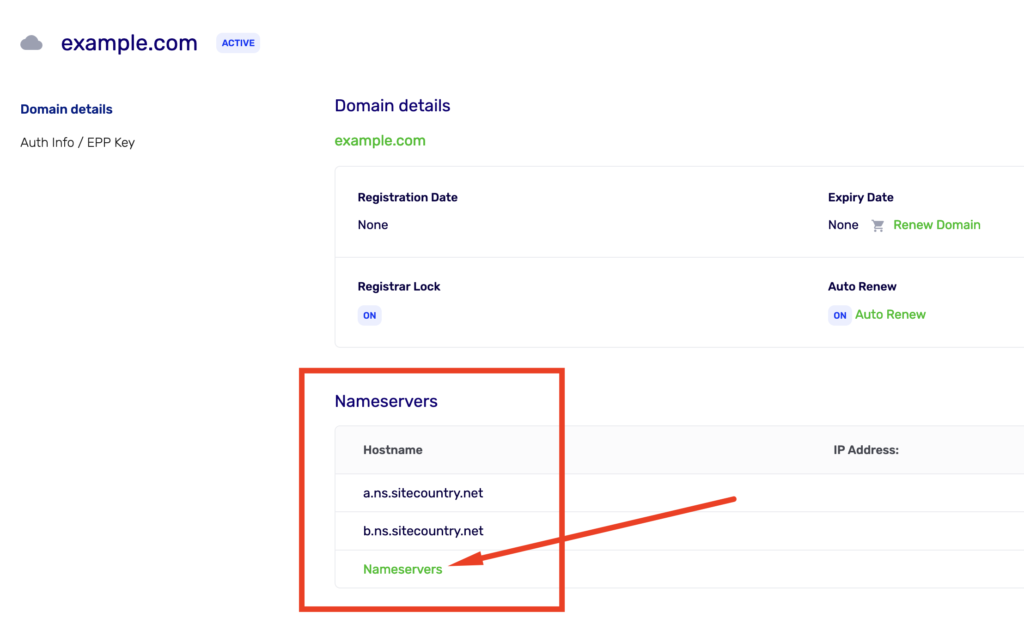
Task: Select the b.ns.sitecountry.net hostname row
Action: (679, 531)
